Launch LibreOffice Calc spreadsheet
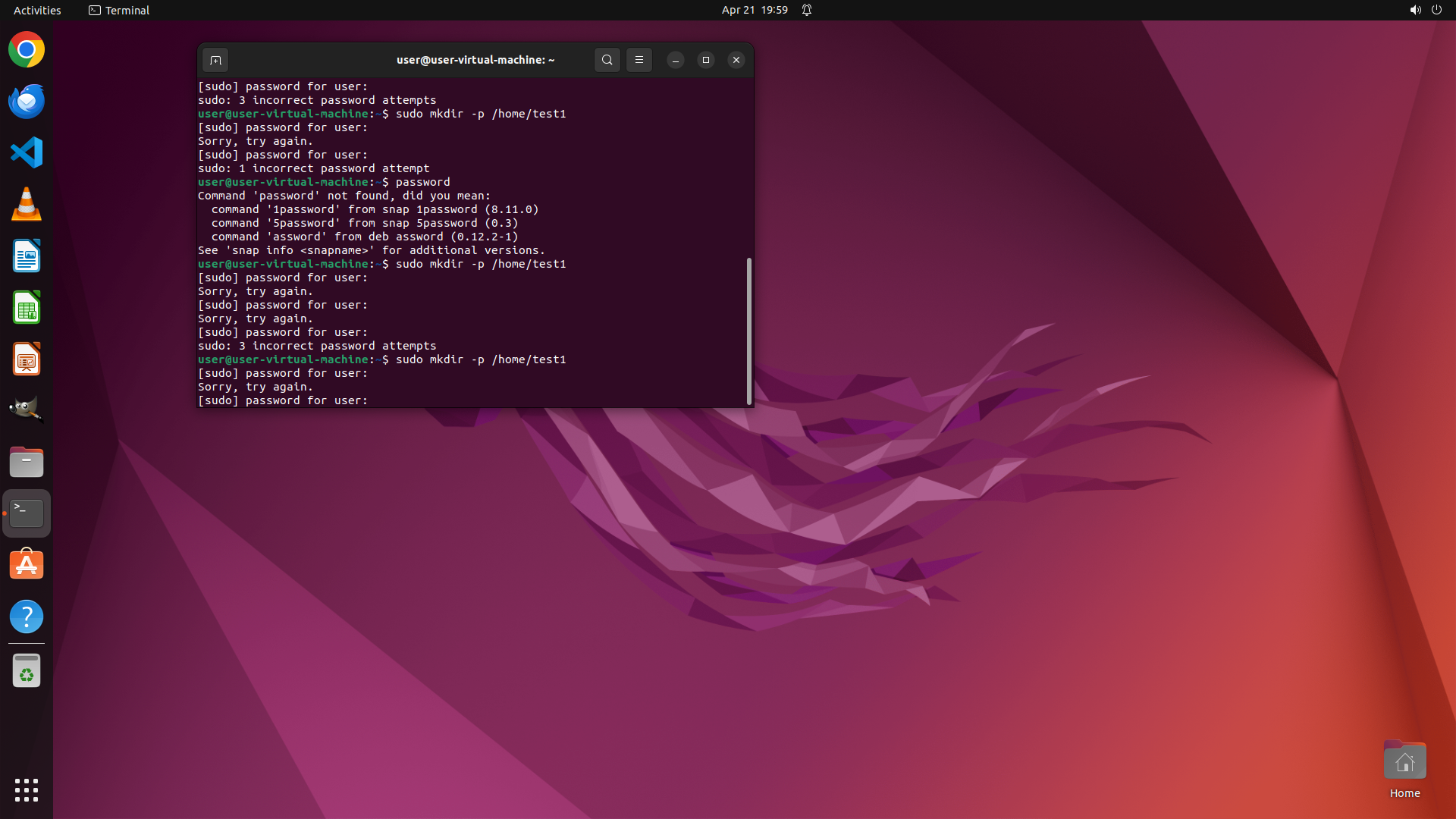The image size is (1456, 819). pos(27,308)
